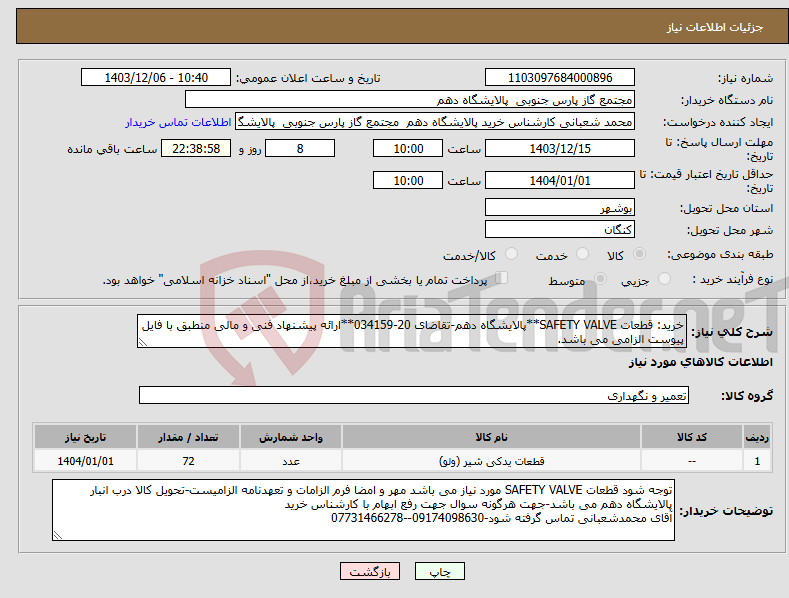Click the توضیحات خریدار label
This screenshot has width=789, height=598.
726,511
